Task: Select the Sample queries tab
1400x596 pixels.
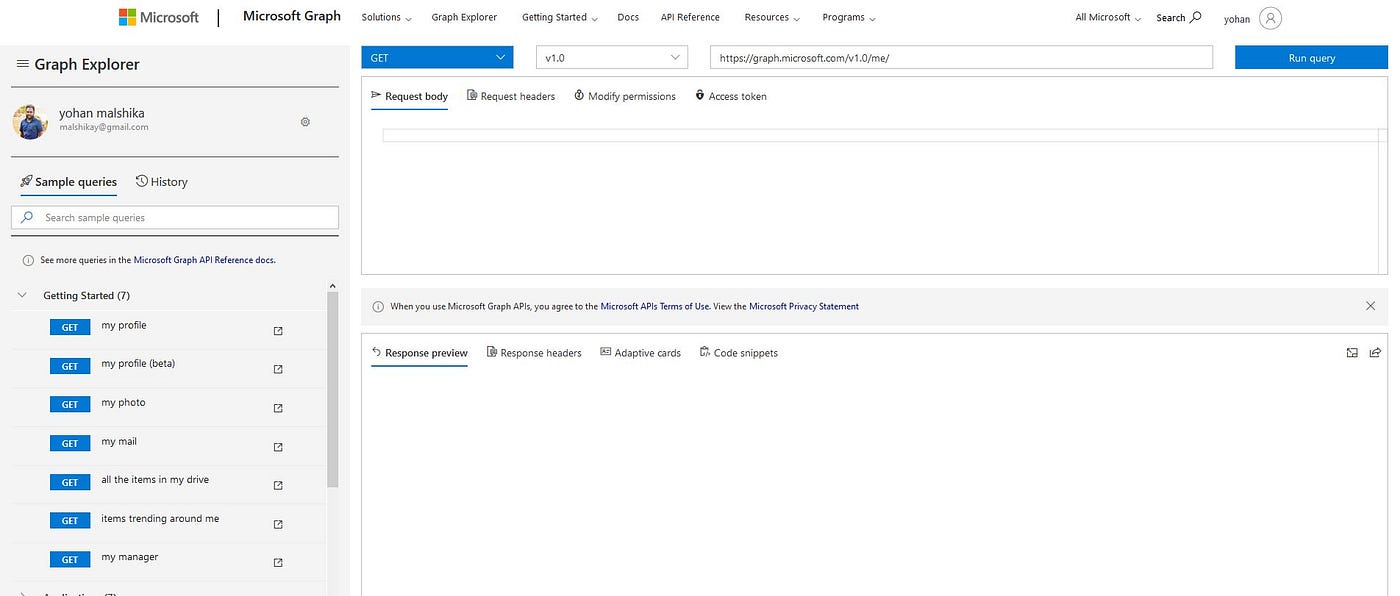Action: pos(69,182)
